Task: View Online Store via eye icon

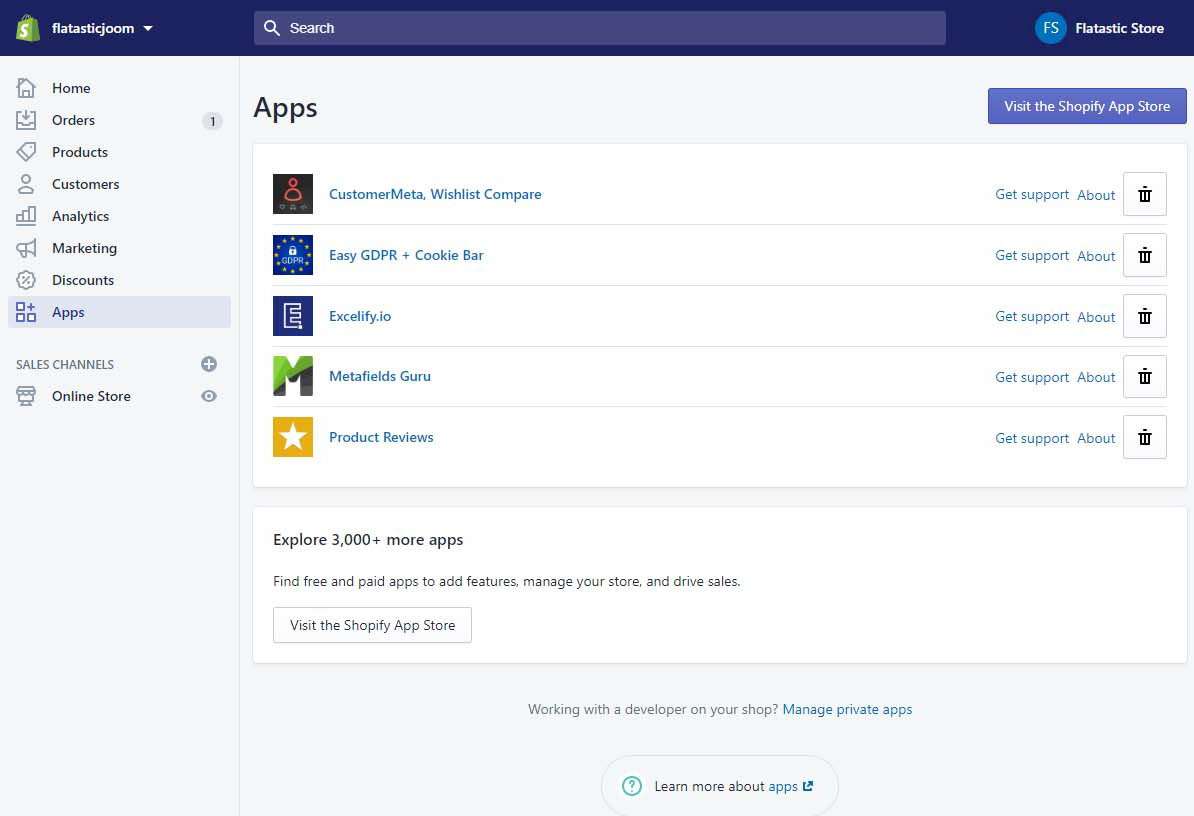Action: (209, 396)
